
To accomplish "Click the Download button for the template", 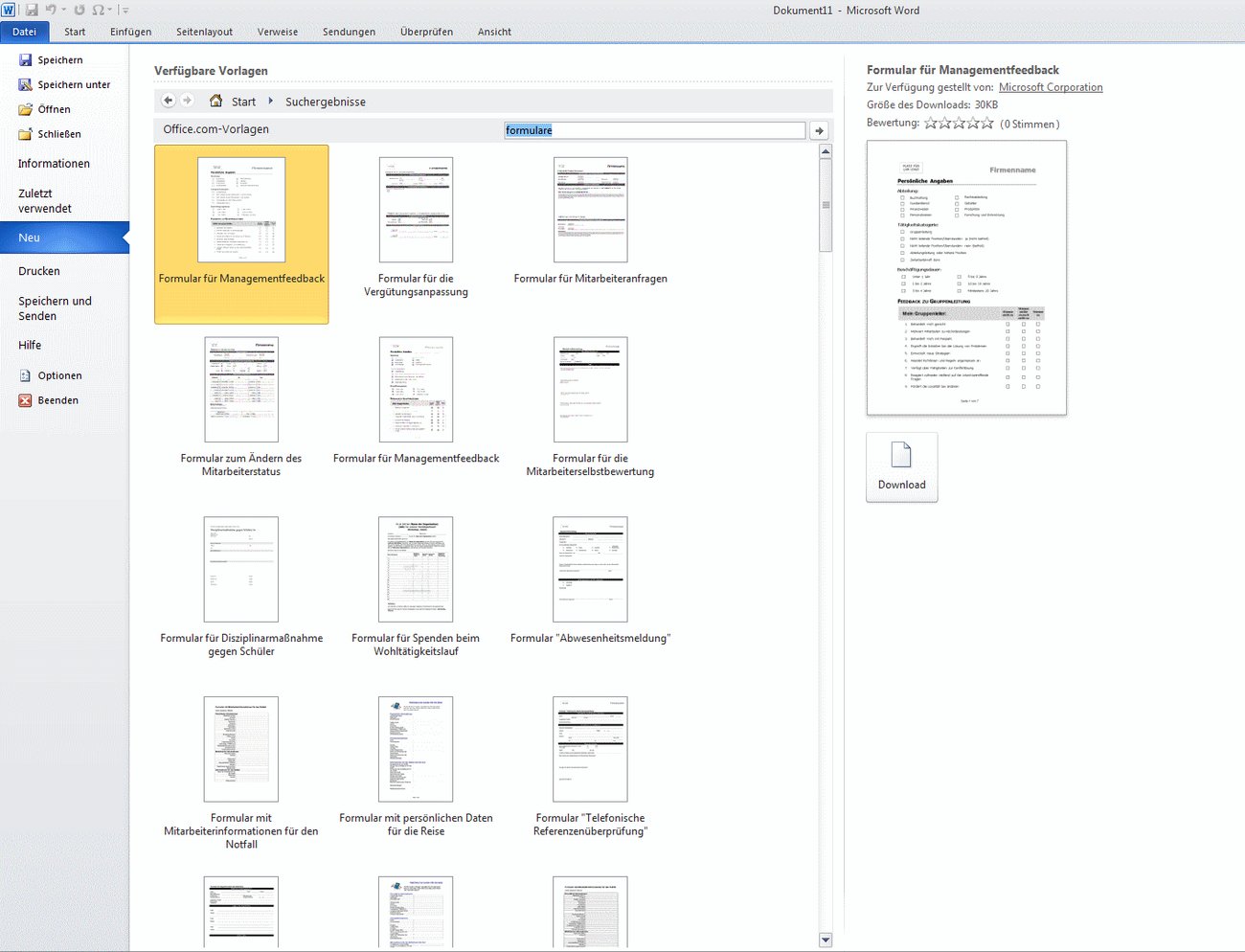I will coord(901,467).
